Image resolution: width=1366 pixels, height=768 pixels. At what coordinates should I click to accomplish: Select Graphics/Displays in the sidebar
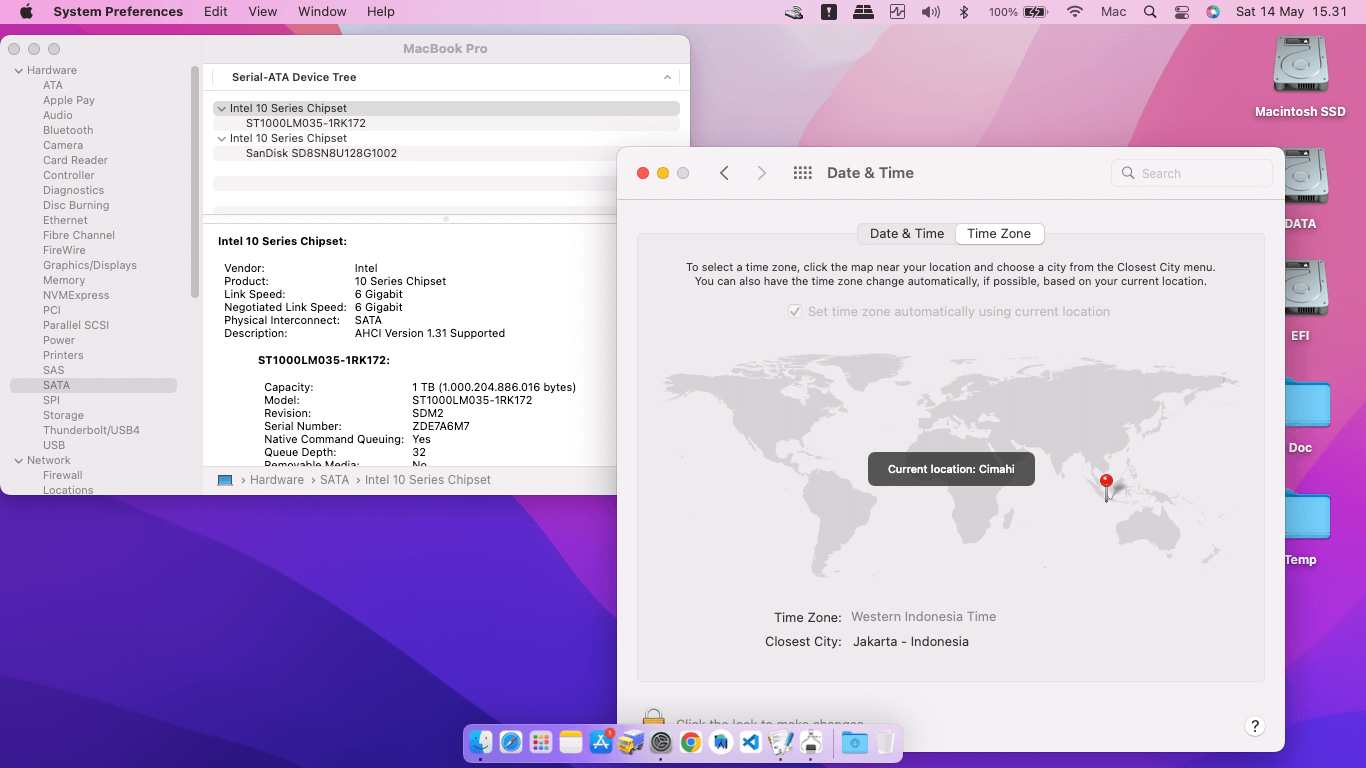point(90,265)
